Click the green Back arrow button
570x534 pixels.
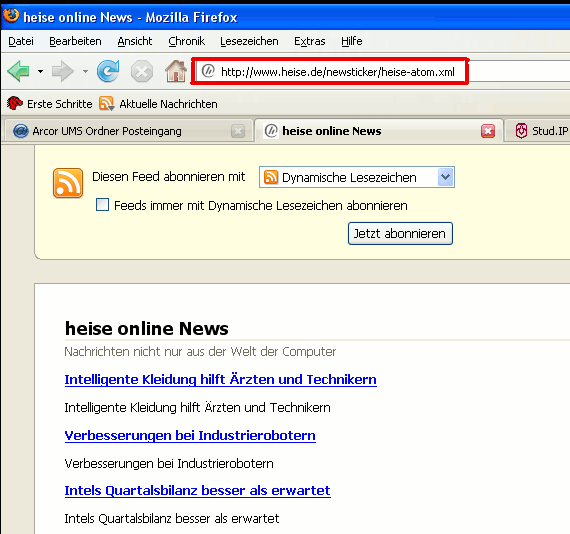19,71
